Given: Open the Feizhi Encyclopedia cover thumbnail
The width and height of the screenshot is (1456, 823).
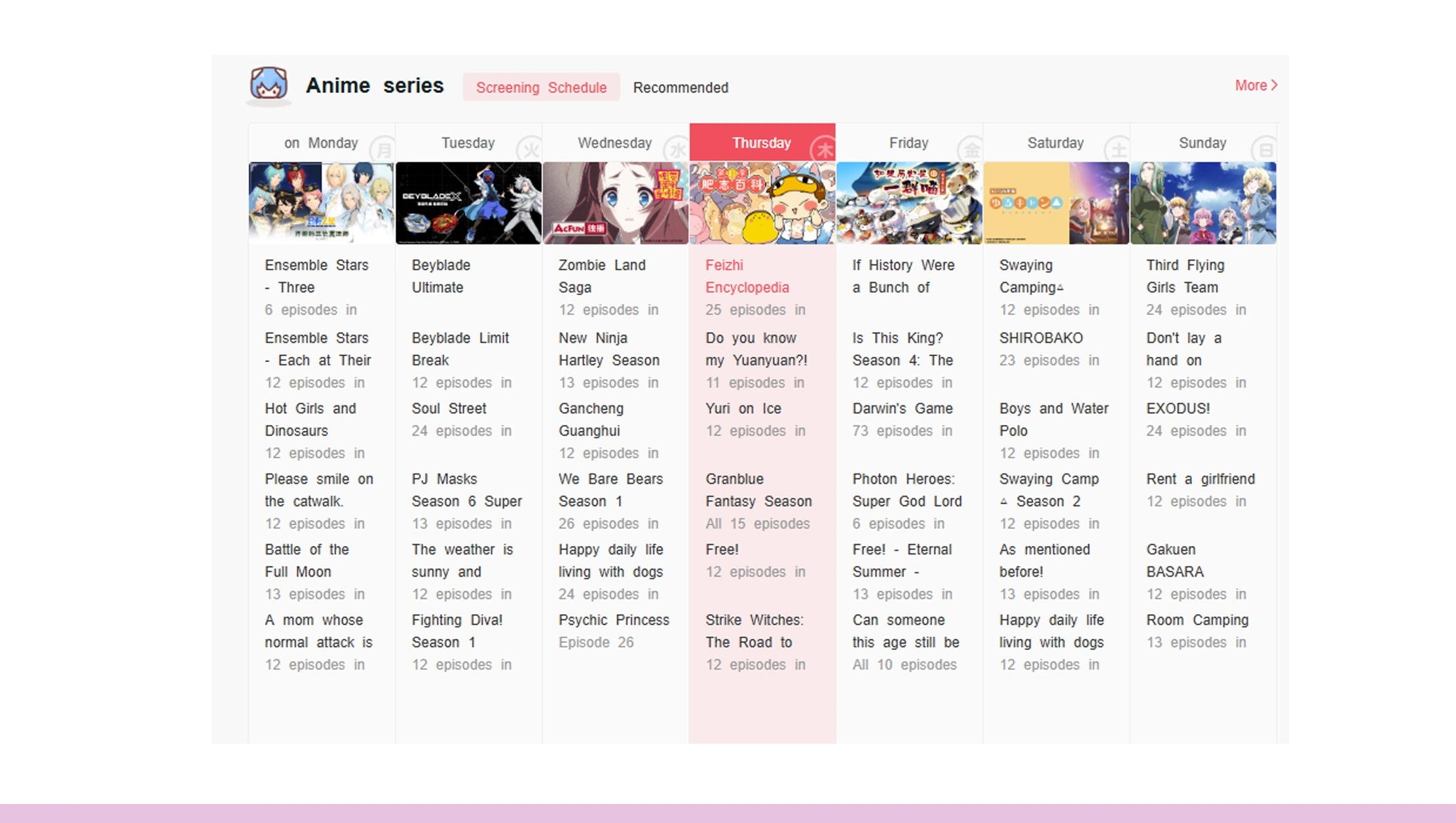Looking at the screenshot, I should point(762,203).
